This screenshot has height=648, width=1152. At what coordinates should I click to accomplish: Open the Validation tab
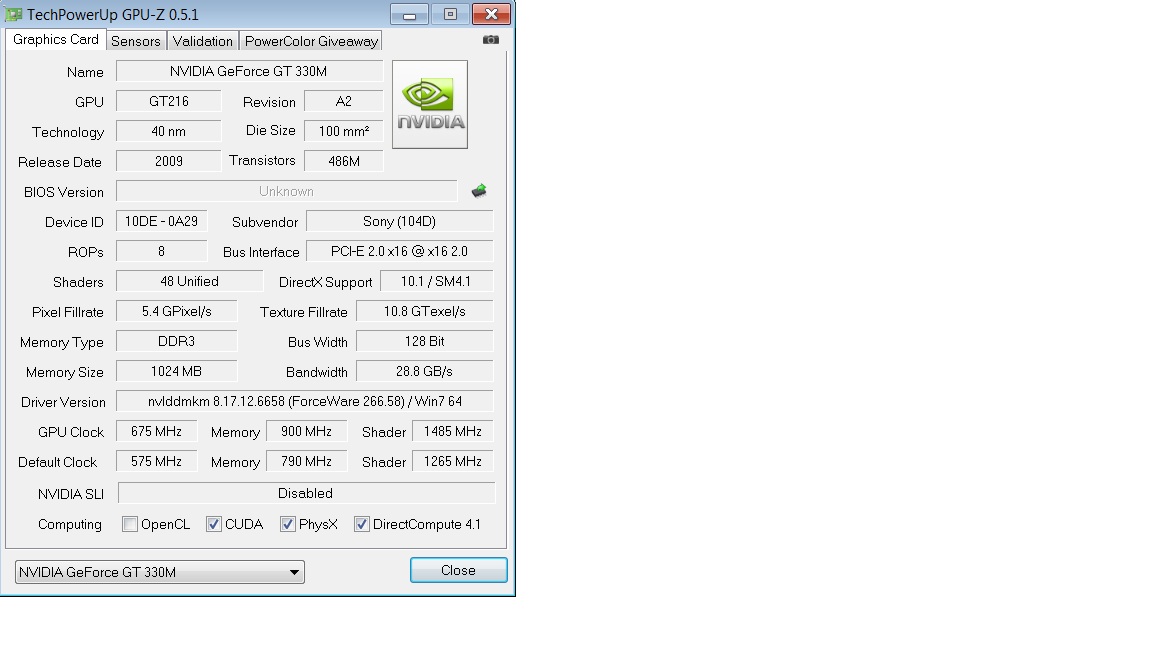point(203,41)
